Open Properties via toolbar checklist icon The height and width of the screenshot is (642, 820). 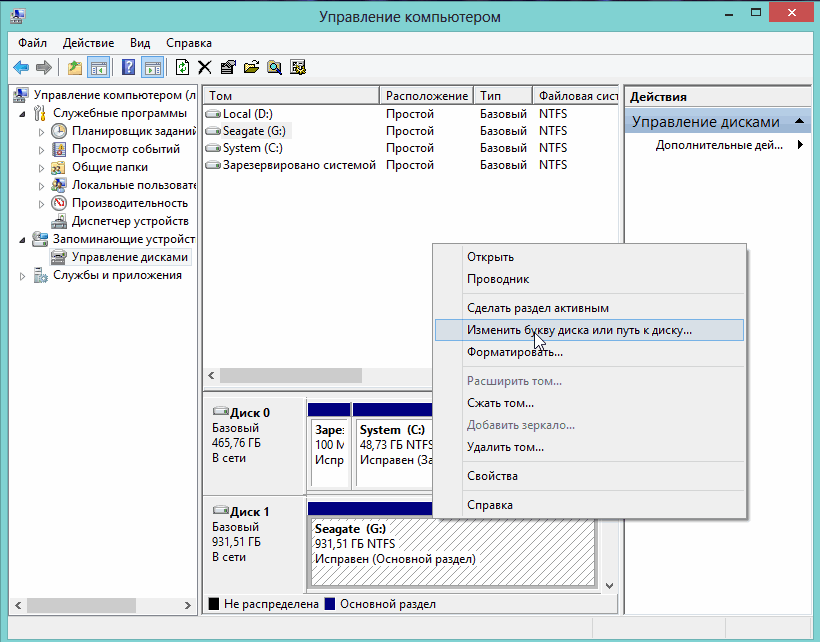227,68
